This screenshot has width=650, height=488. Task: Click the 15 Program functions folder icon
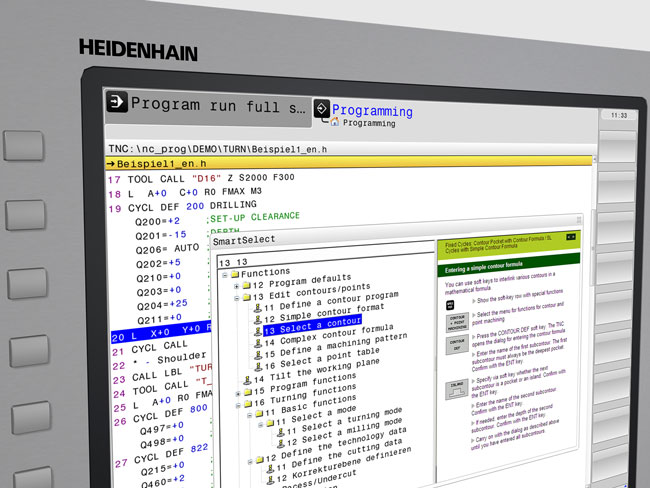(x=248, y=392)
